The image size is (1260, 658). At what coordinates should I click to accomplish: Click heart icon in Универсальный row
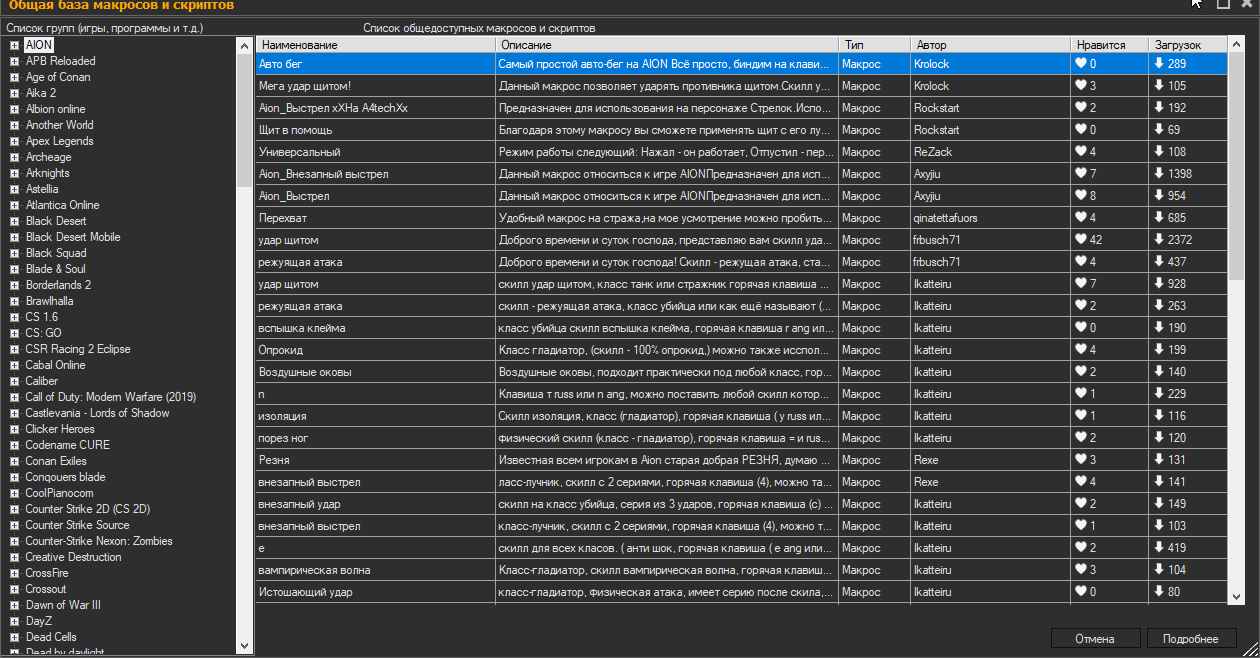click(1081, 152)
